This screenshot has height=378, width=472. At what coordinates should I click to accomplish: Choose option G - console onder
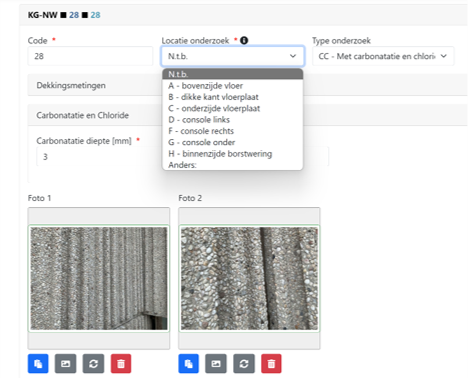(x=233, y=142)
